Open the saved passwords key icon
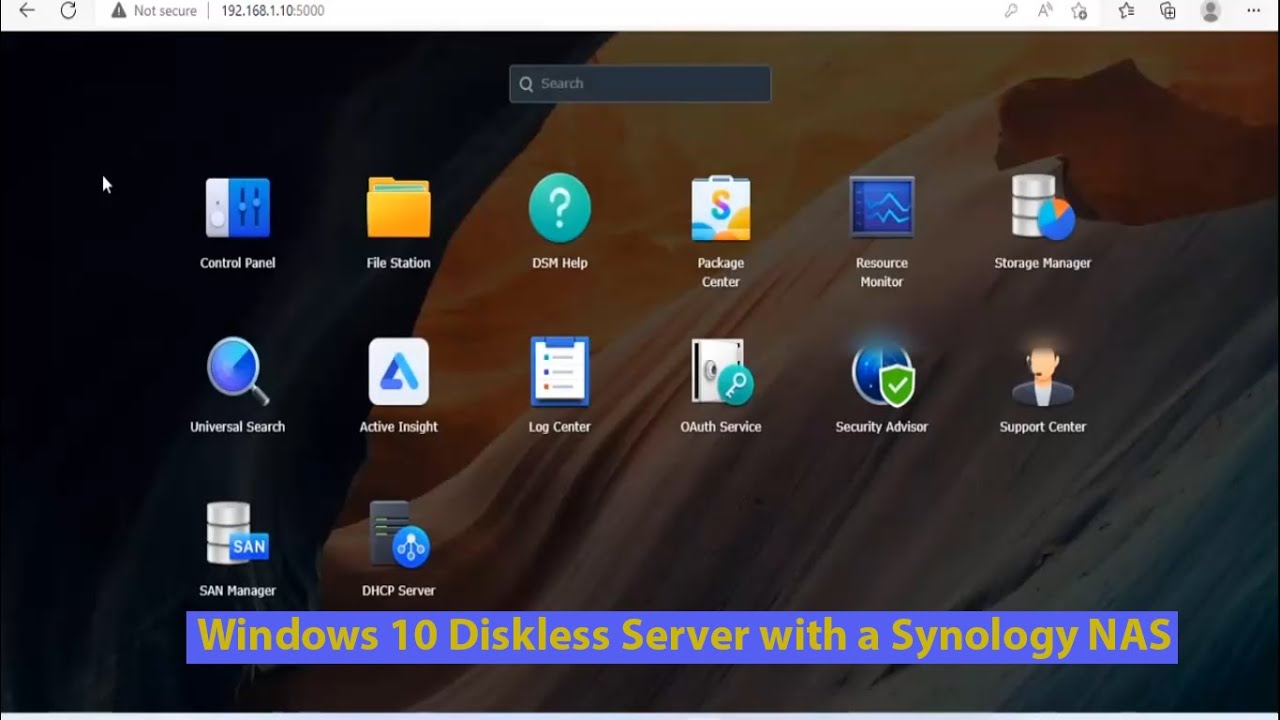The height and width of the screenshot is (720, 1280). [x=1011, y=11]
